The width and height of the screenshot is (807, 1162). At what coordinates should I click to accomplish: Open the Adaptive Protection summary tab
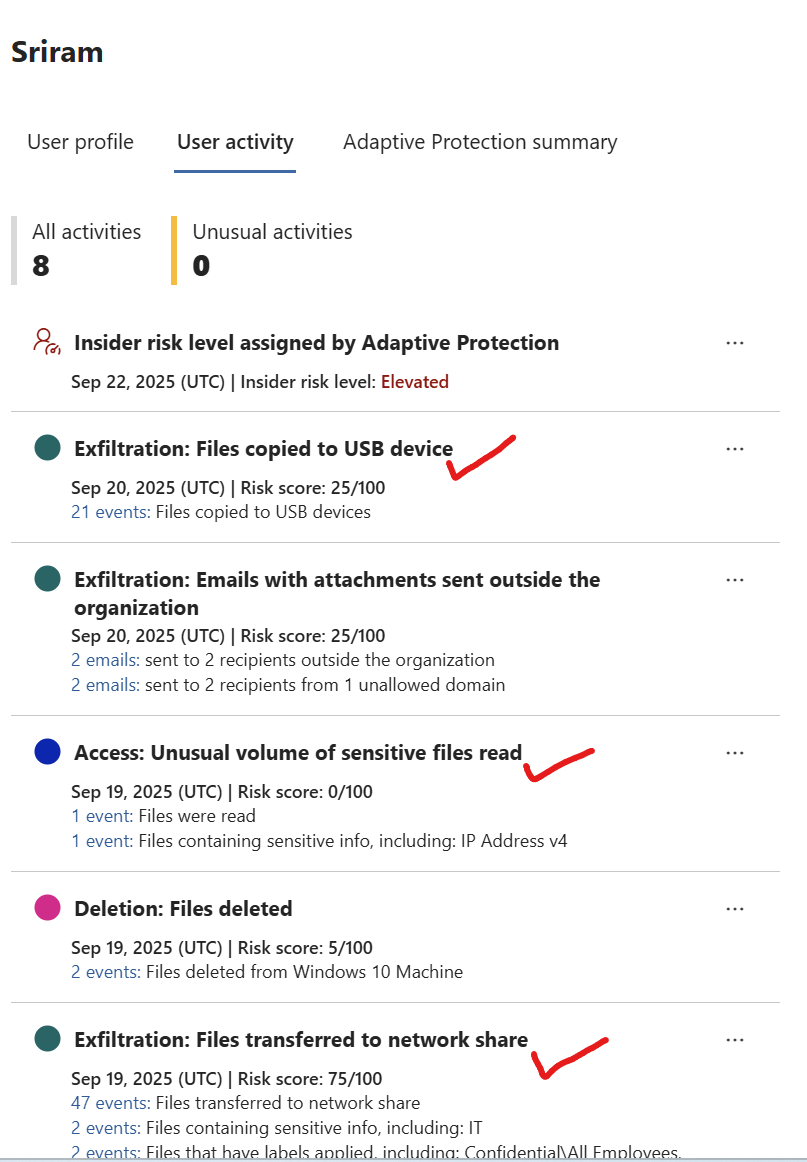tap(480, 142)
